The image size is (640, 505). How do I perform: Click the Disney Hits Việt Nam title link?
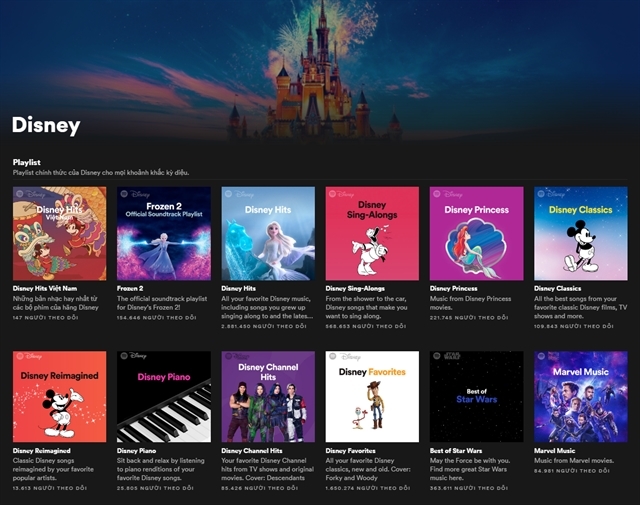[45, 288]
